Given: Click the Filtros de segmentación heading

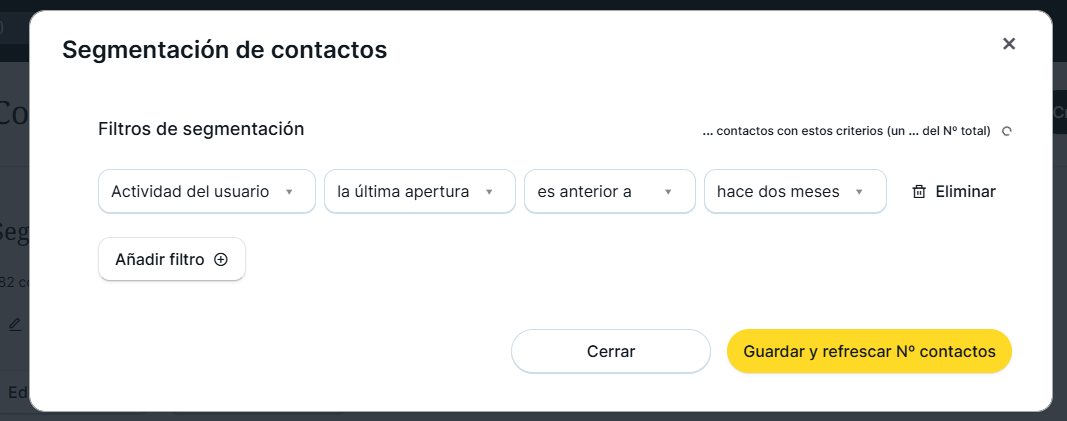Looking at the screenshot, I should 201,129.
